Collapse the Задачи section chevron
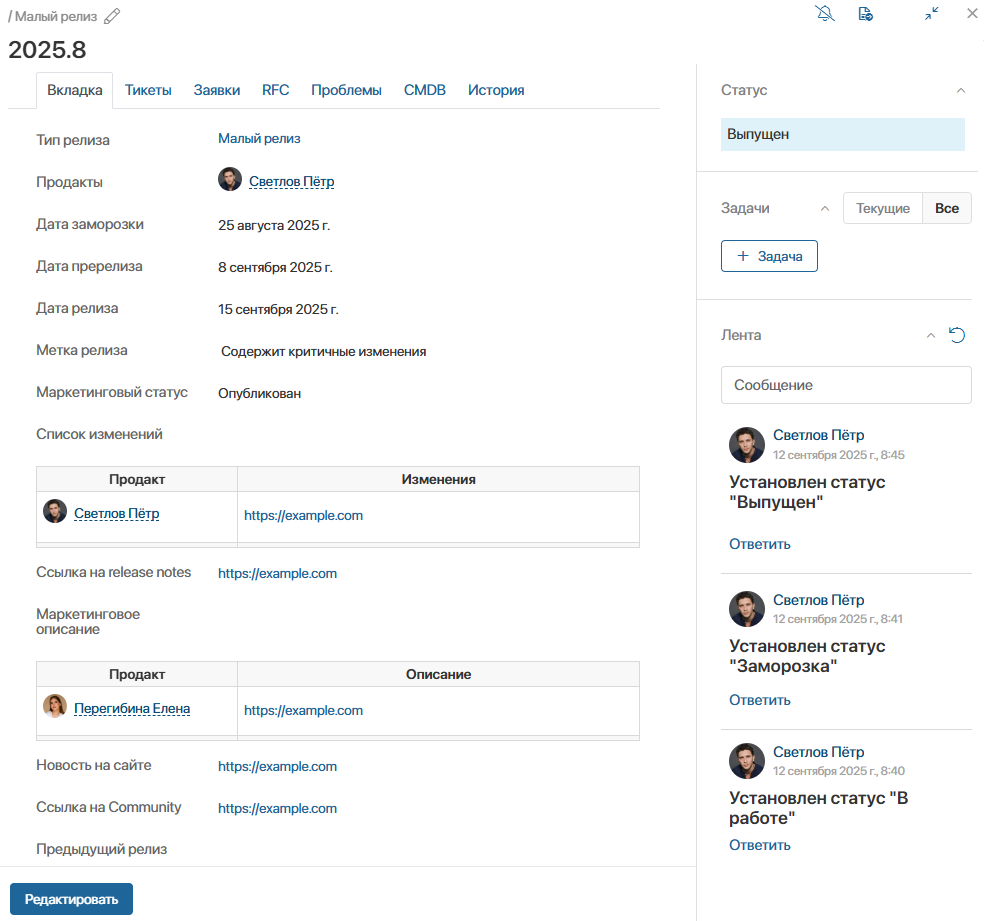The height and width of the screenshot is (921, 984). pyautogui.click(x=825, y=208)
